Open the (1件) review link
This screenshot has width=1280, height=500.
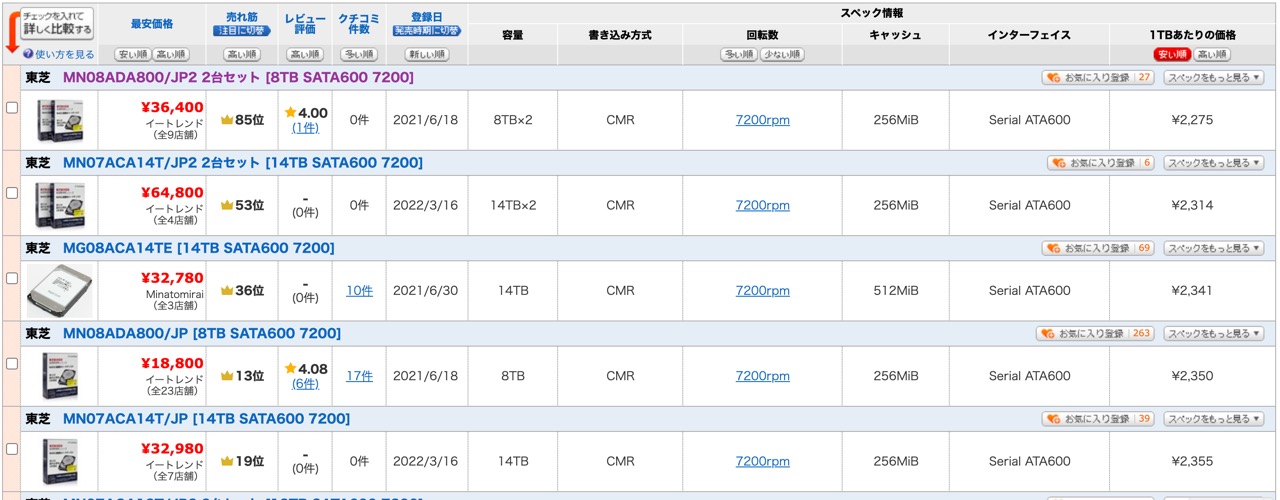(305, 128)
